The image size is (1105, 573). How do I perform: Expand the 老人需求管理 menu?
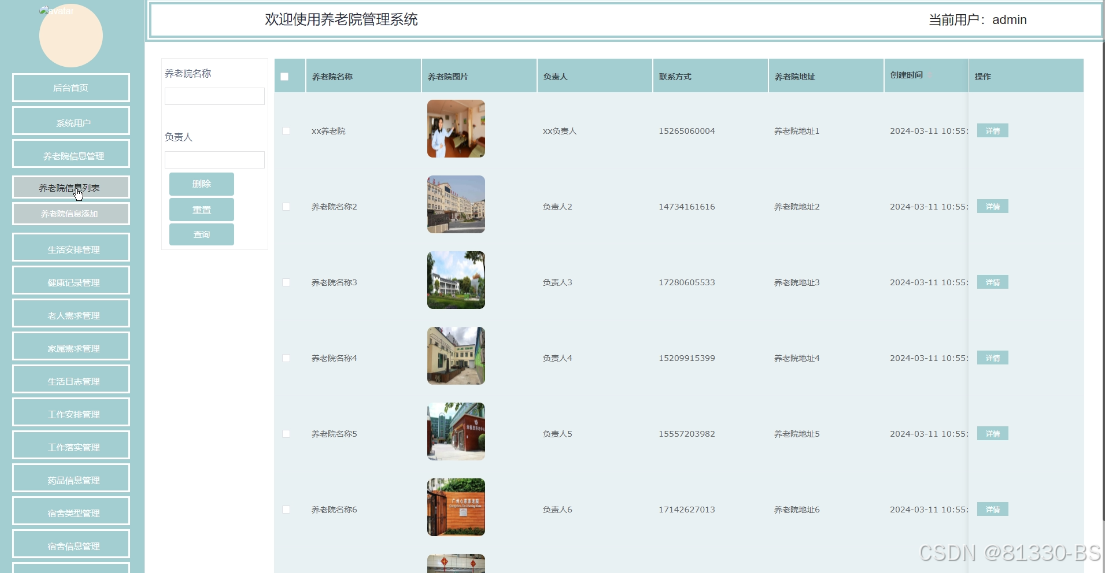pos(70,314)
